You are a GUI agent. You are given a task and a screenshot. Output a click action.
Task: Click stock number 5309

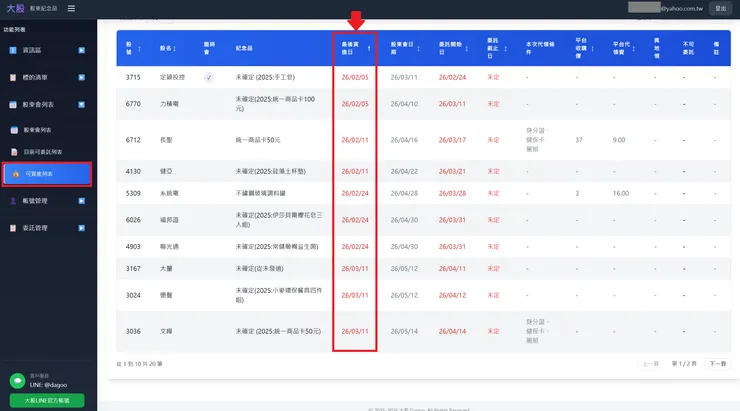(133, 193)
